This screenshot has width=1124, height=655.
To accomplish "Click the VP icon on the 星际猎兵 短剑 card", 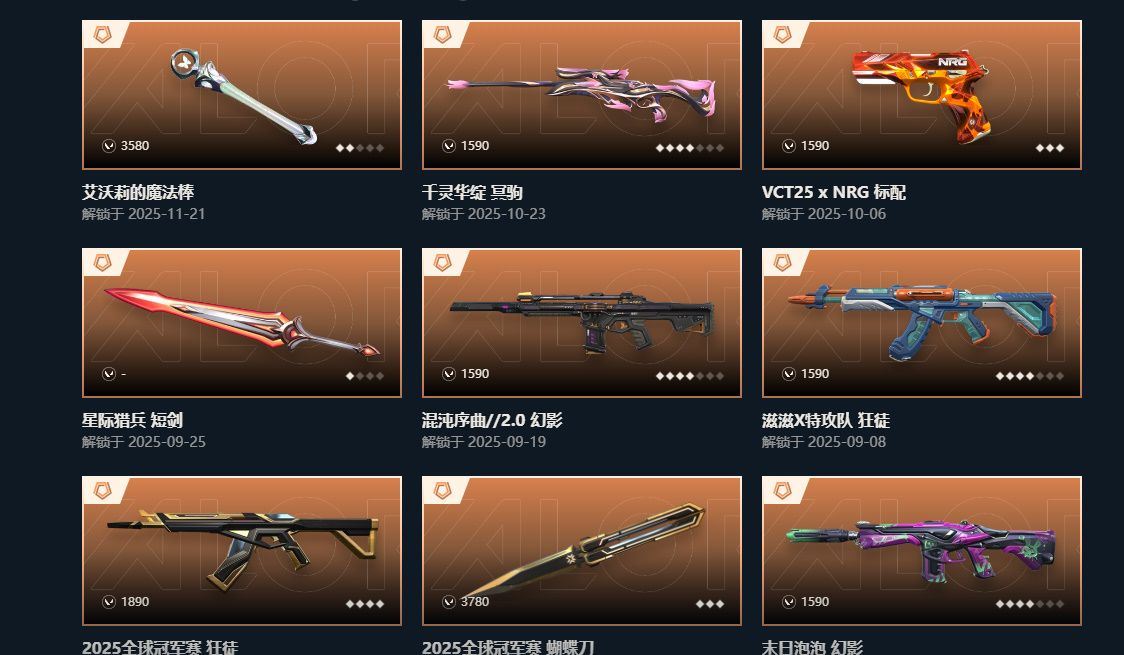I will pos(109,373).
